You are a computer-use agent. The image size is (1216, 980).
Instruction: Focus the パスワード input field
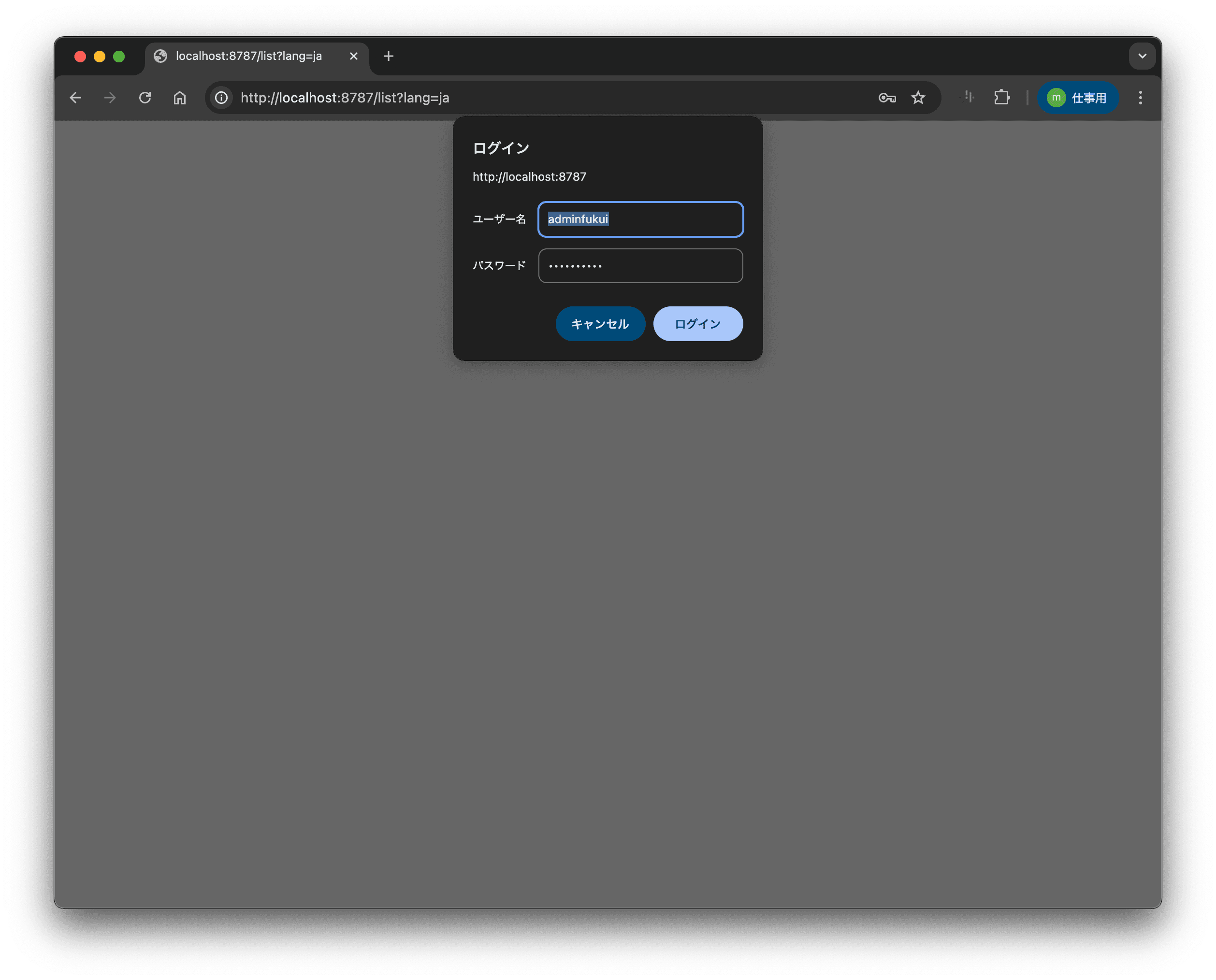click(x=640, y=265)
